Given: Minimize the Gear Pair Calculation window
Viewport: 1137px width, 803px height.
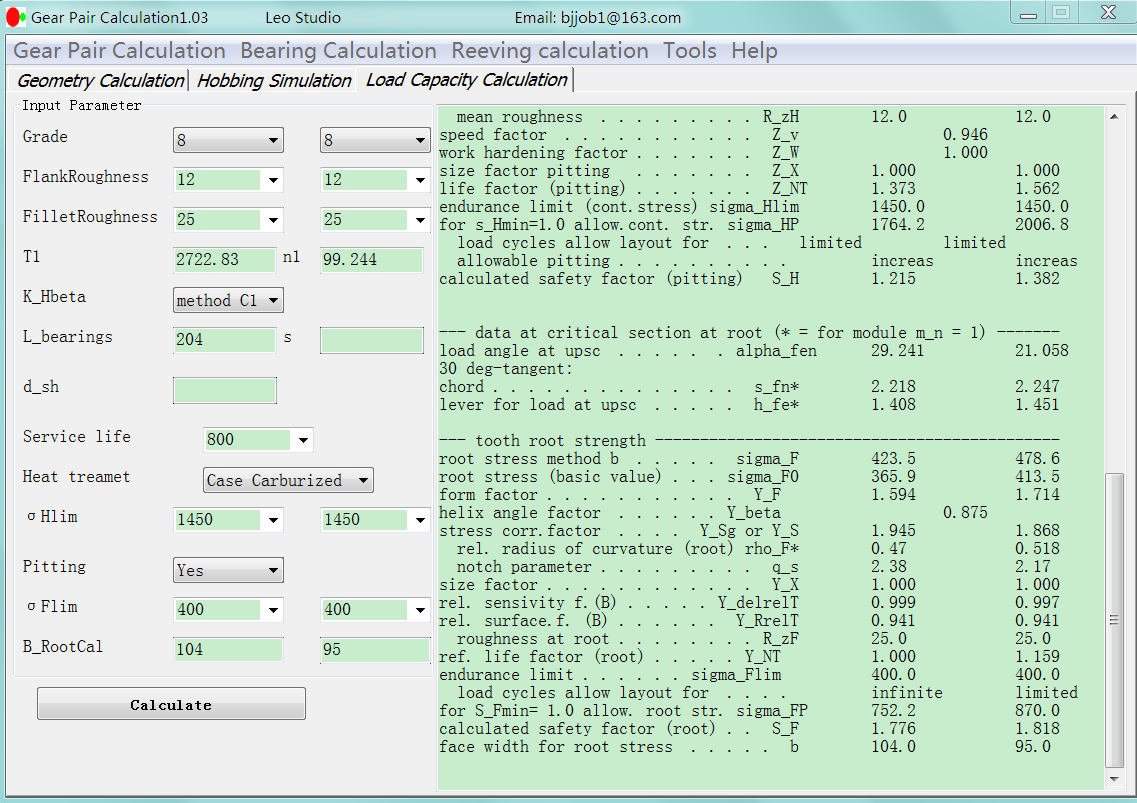Looking at the screenshot, I should point(1029,13).
